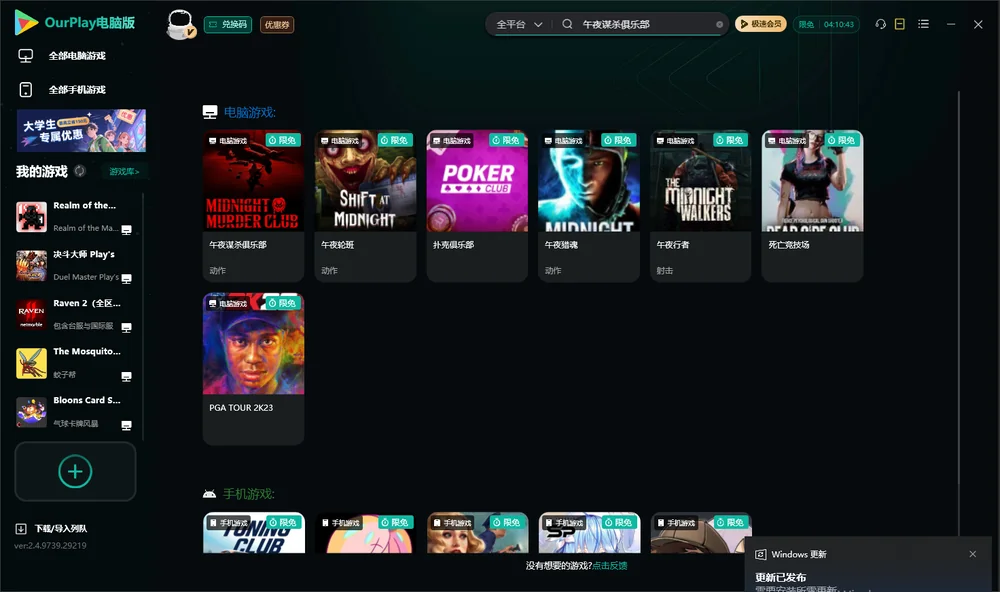The width and height of the screenshot is (1000, 592).
Task: Open the 午夜谋杀俱乐部 game card
Action: click(x=253, y=205)
